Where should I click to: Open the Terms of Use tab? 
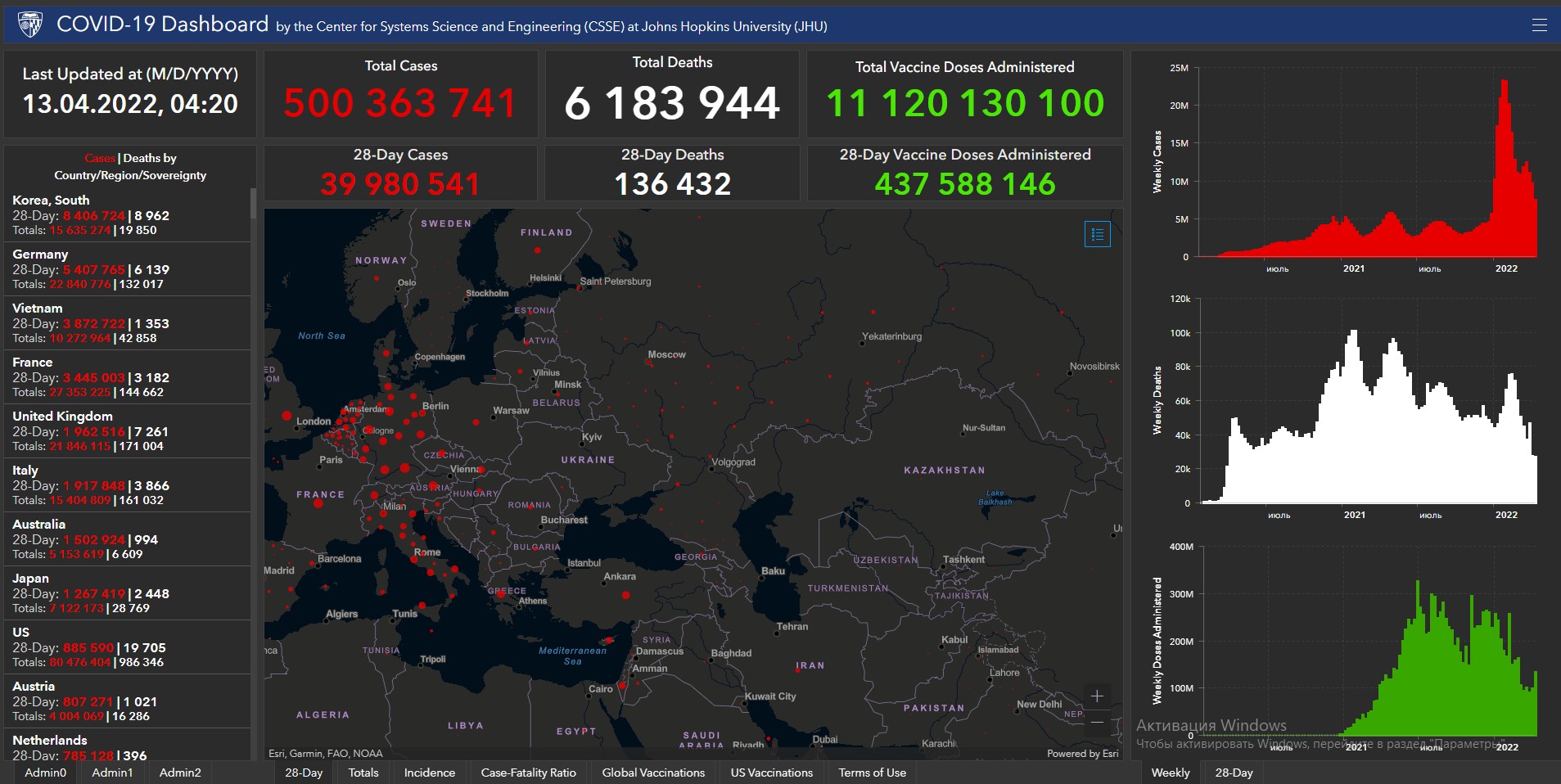coord(872,773)
